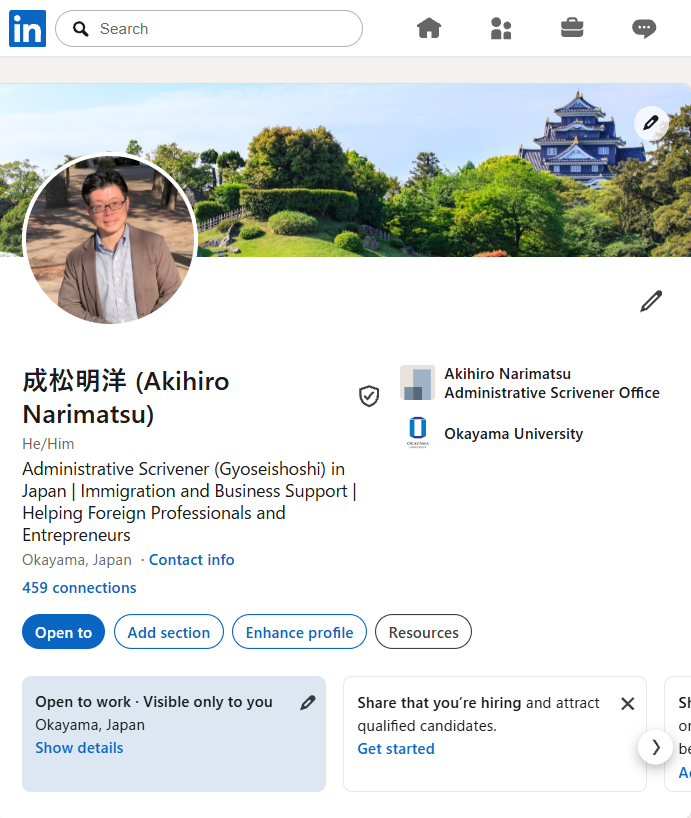Click Okayama, Japan location beside Contact info

pyautogui.click(x=77, y=560)
